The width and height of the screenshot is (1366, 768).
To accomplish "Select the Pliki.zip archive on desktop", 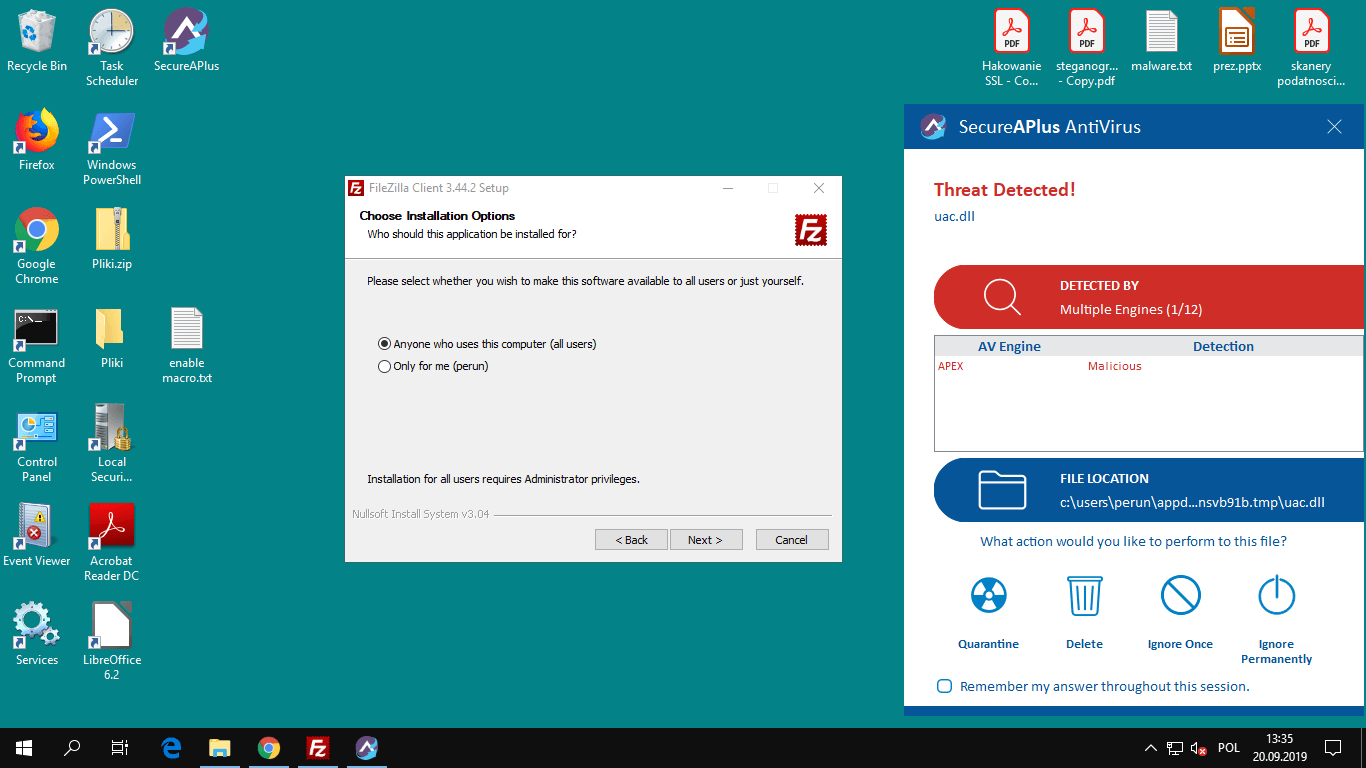I will [x=112, y=239].
